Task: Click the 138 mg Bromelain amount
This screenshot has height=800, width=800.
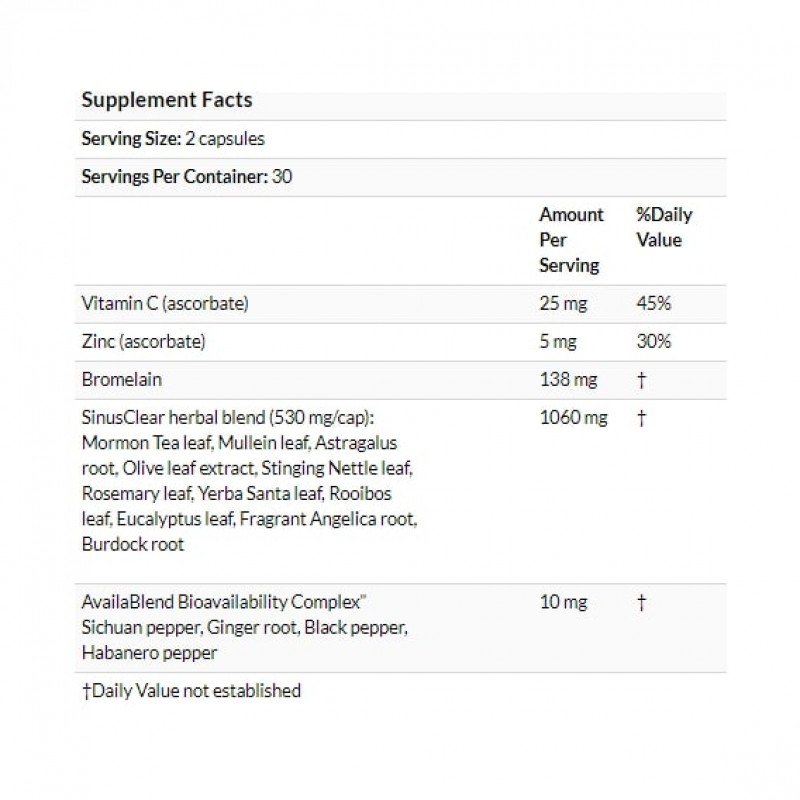Action: pos(567,380)
